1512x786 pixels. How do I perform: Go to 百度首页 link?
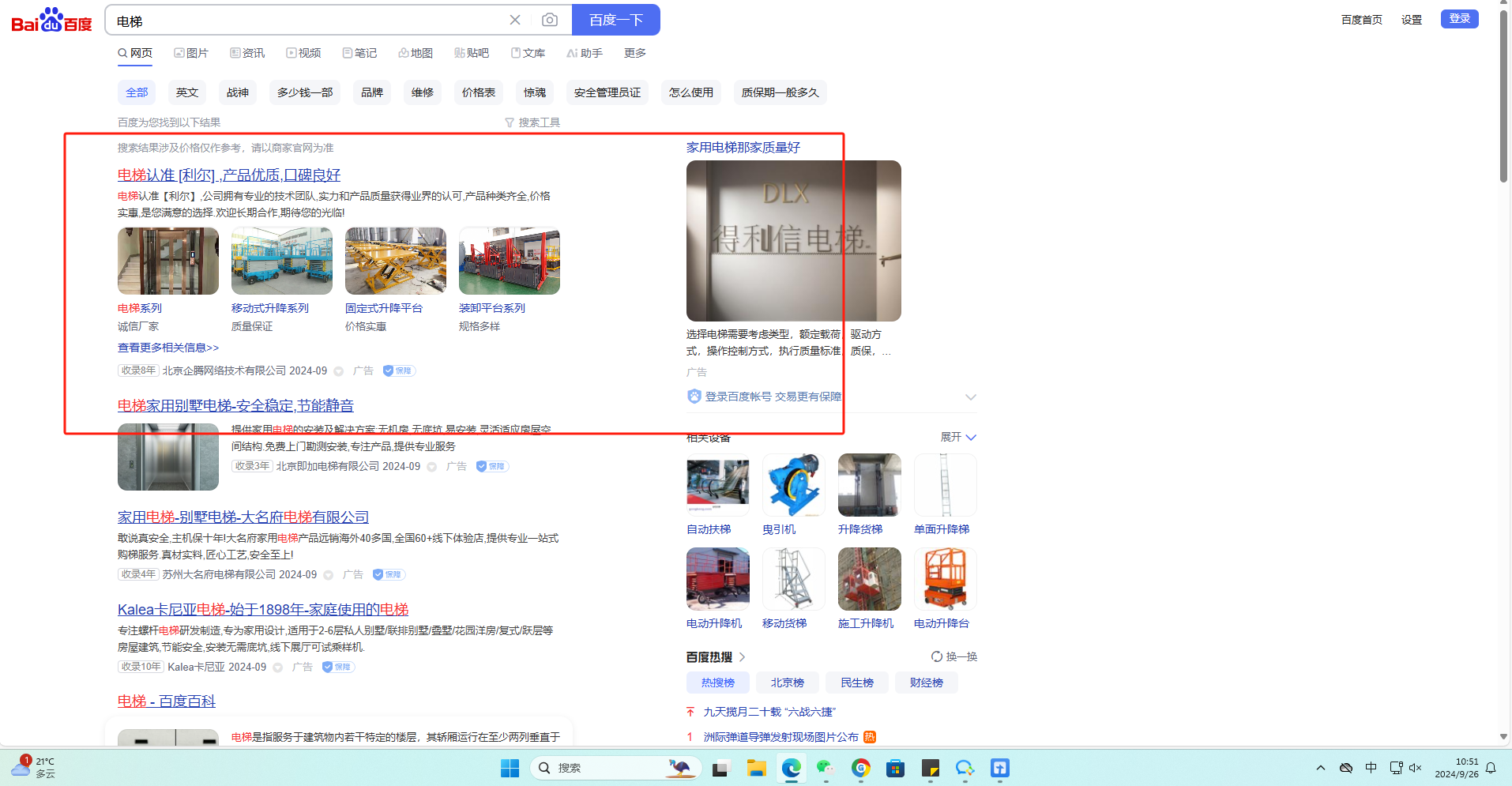point(1362,20)
